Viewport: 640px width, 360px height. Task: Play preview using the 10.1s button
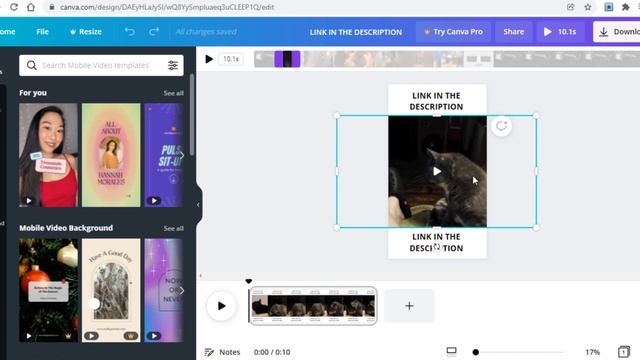pos(560,31)
